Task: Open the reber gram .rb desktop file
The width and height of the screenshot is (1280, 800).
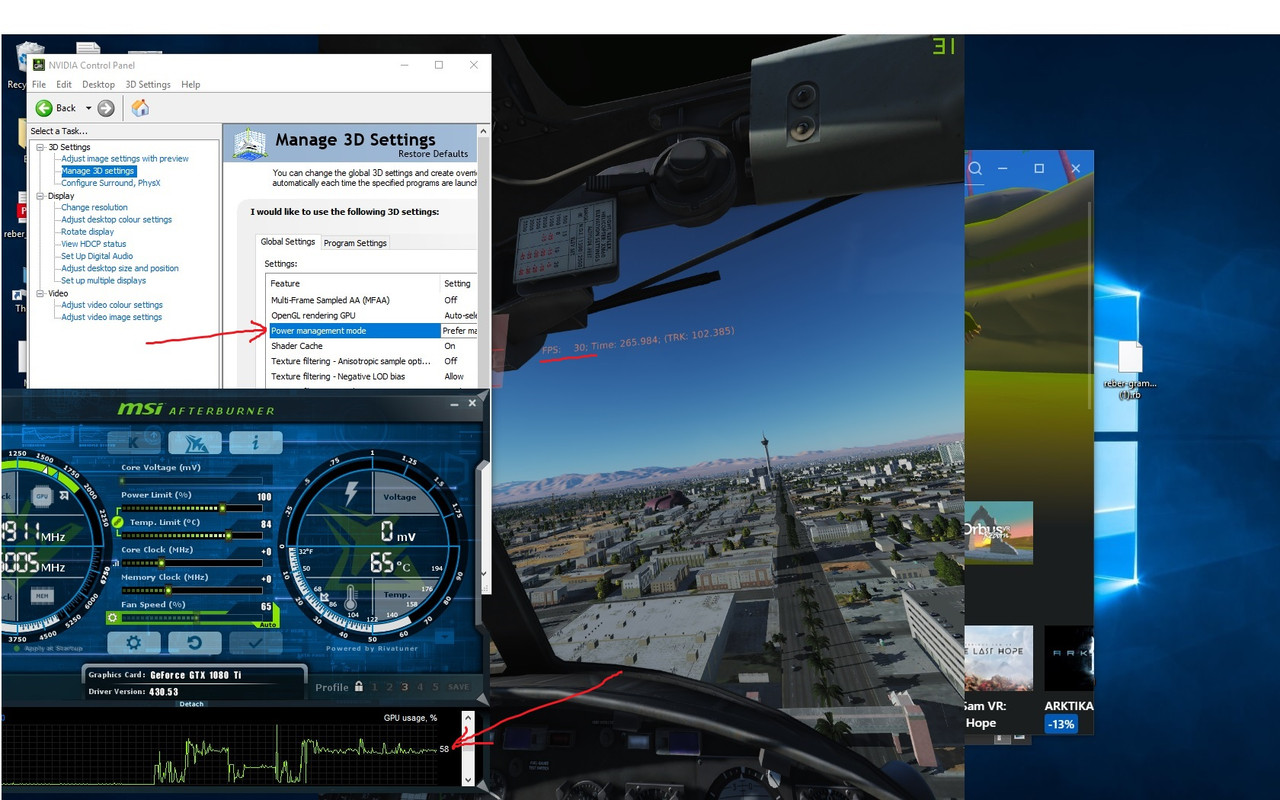Action: [1130, 370]
